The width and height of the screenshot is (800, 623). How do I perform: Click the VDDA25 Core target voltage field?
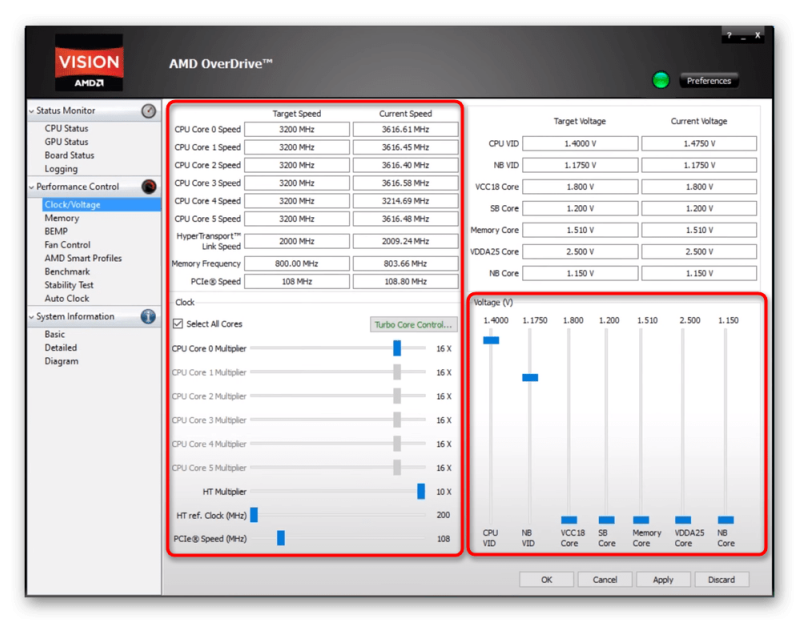(x=580, y=252)
